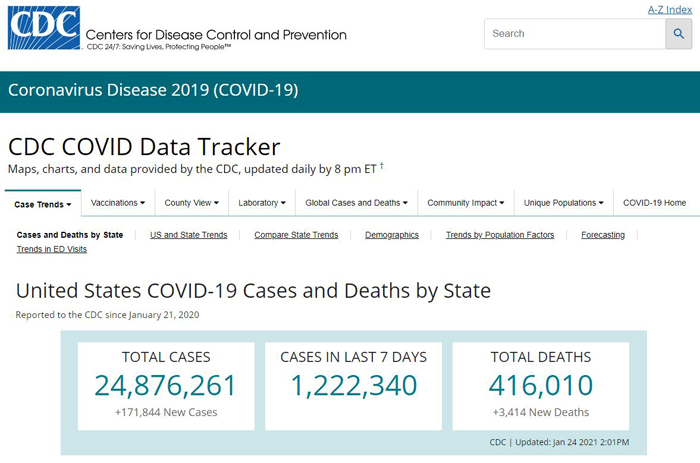The image size is (700, 463).
Task: Open the Community Impact dropdown
Action: [x=466, y=203]
